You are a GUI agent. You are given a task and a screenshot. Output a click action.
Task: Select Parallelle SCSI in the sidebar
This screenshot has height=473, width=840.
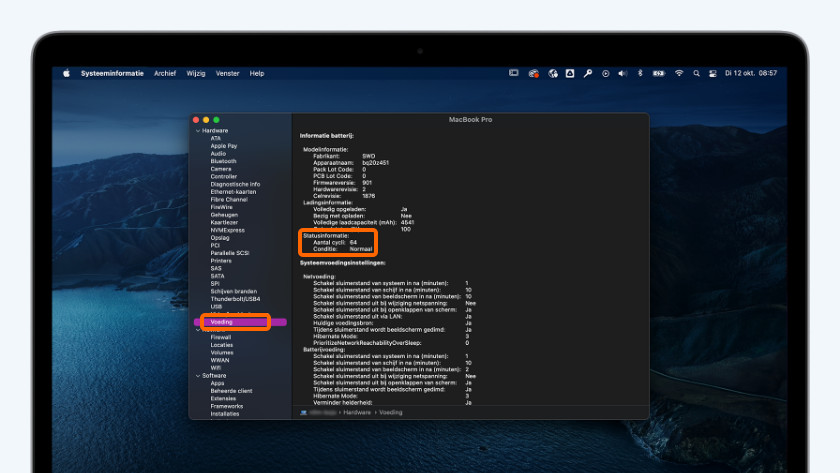(x=229, y=253)
